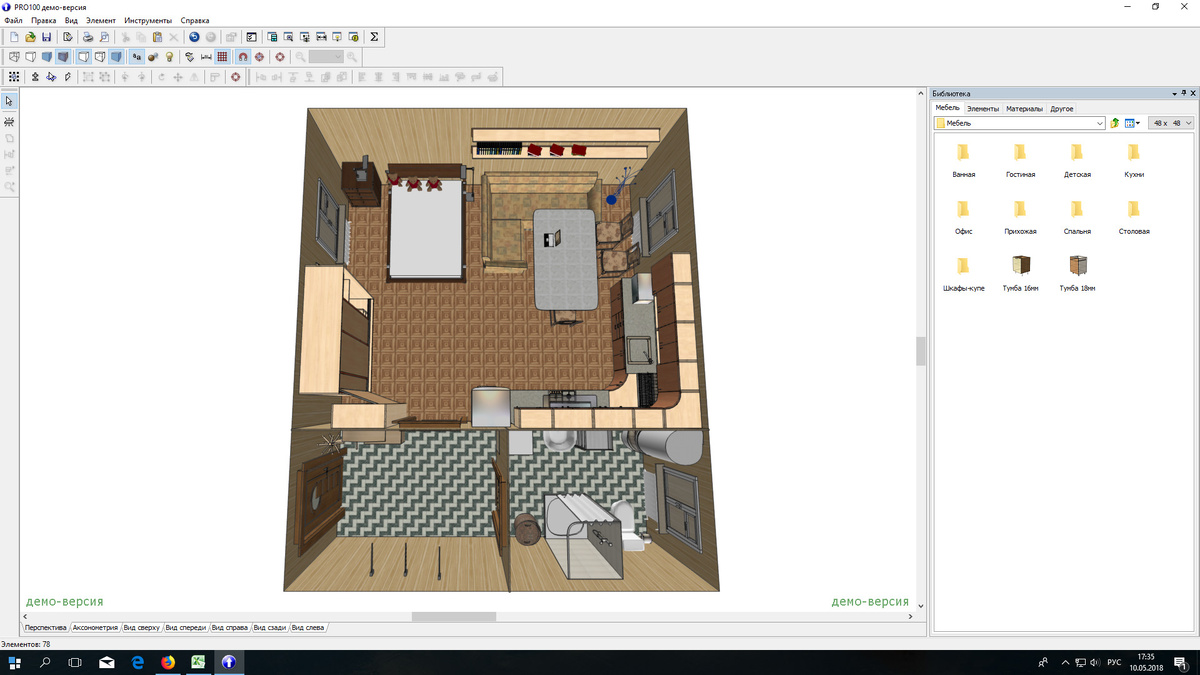Switch to the Вид спереди tab

point(186,628)
